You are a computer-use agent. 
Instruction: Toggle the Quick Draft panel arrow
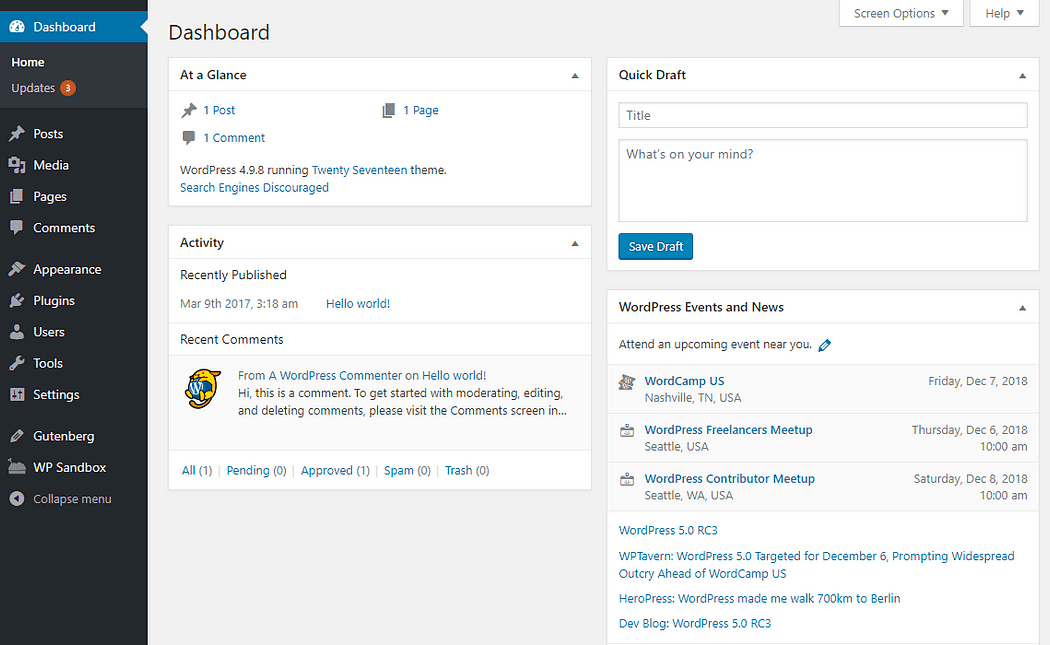(x=1022, y=76)
